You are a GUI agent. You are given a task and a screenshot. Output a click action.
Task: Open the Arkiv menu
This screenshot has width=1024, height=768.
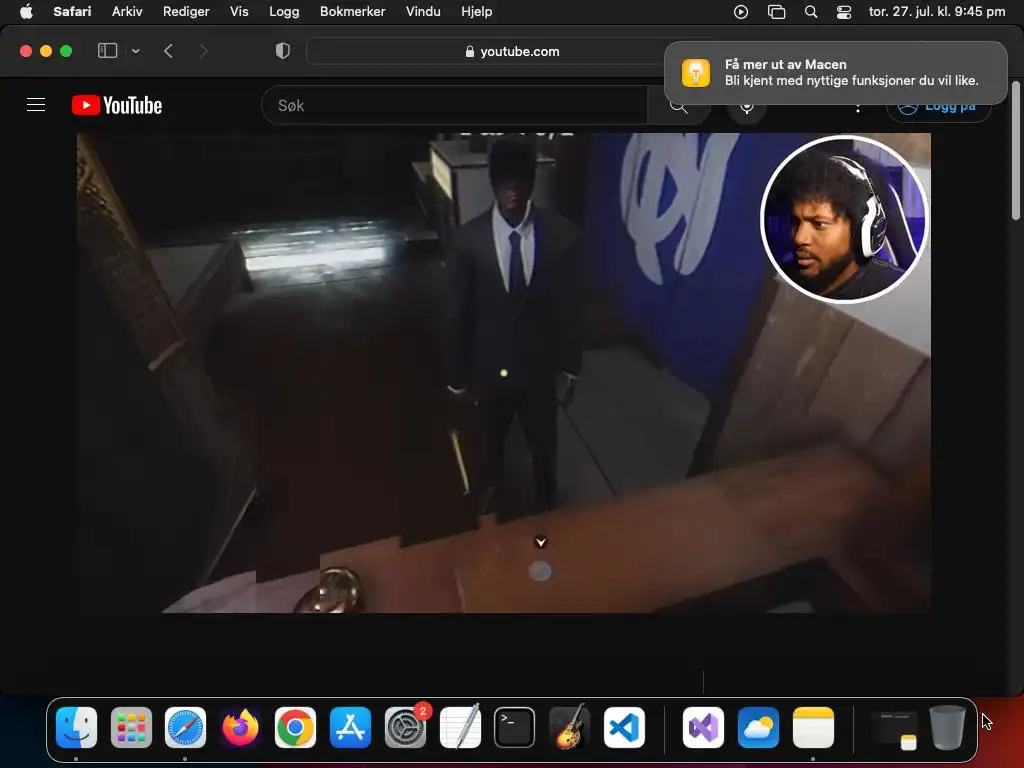[127, 11]
